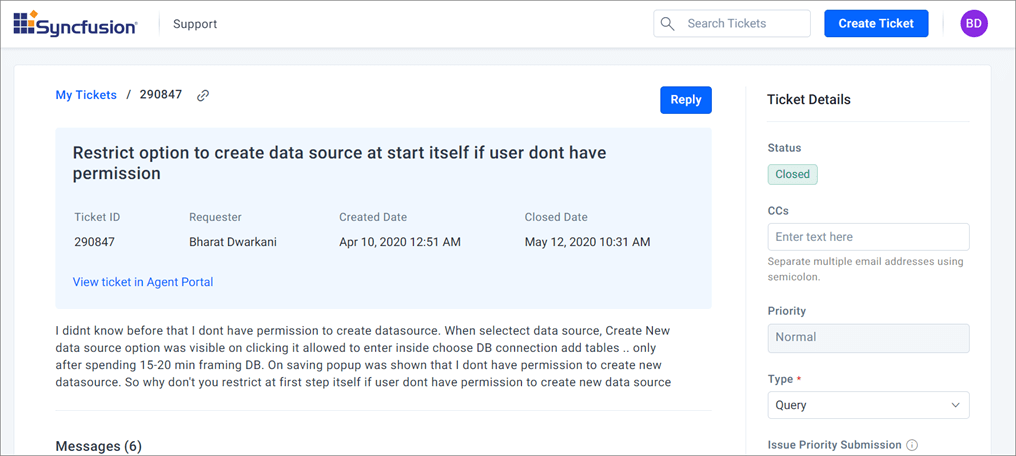Click the Syncfusion logo

click(75, 24)
